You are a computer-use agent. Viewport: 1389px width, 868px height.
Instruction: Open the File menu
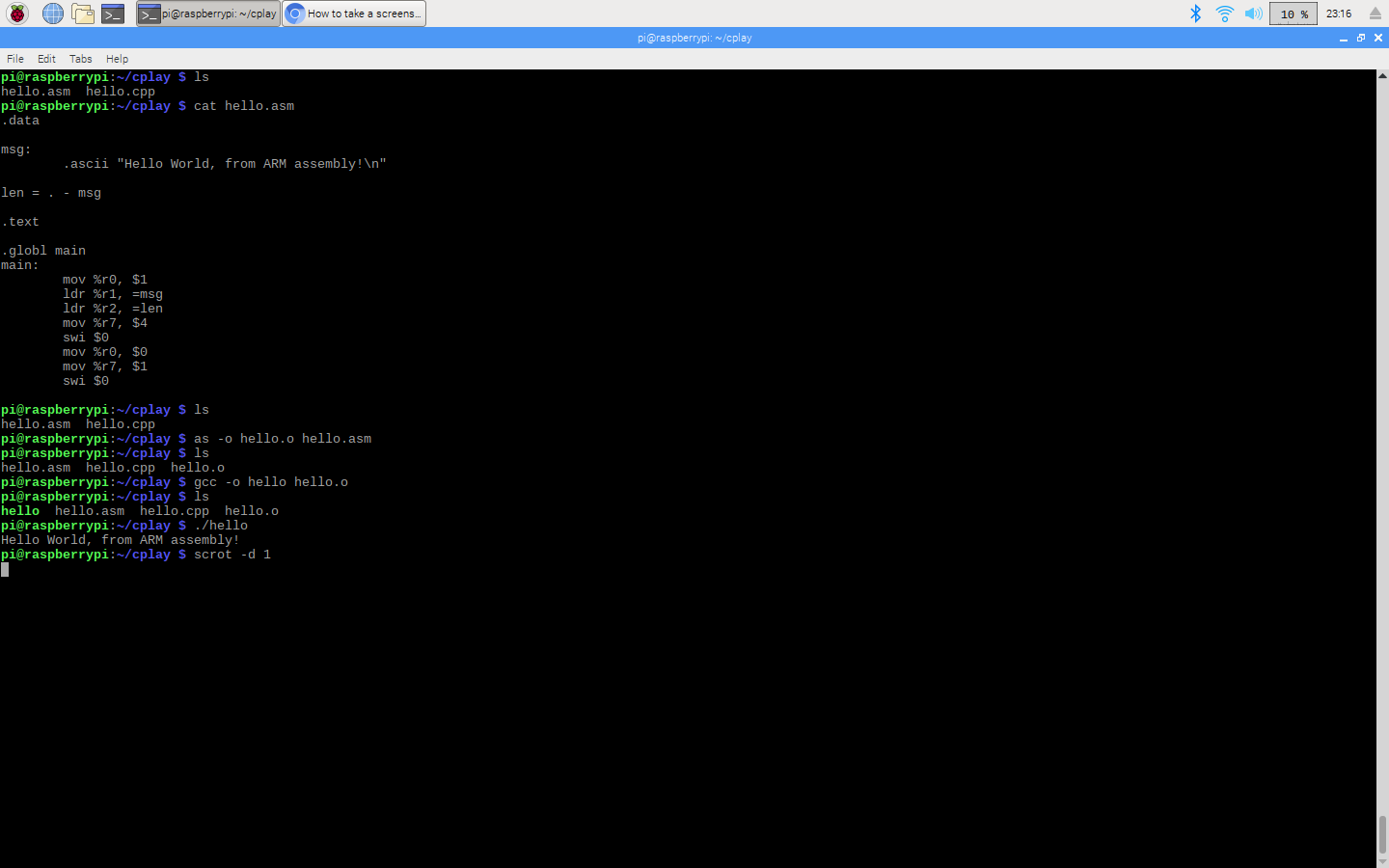coord(15,59)
